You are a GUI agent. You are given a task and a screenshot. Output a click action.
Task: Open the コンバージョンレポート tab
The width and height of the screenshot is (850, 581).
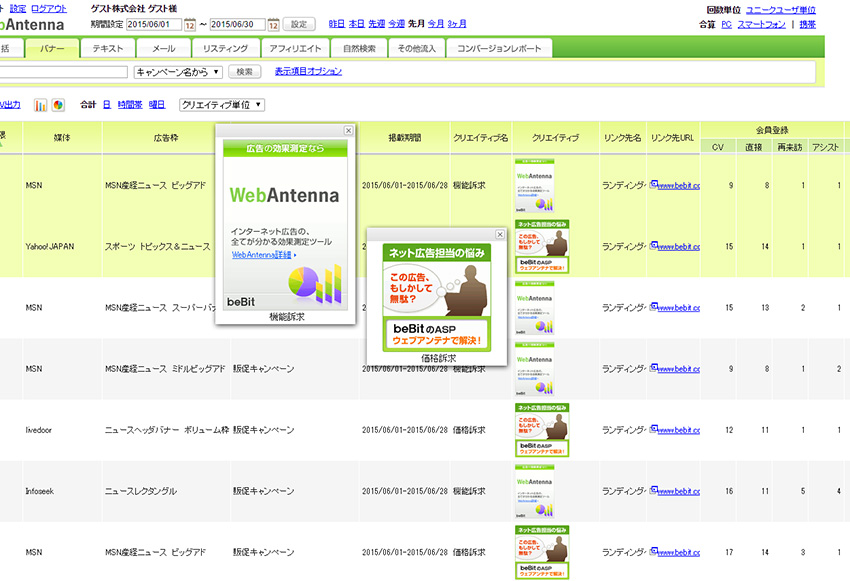498,48
